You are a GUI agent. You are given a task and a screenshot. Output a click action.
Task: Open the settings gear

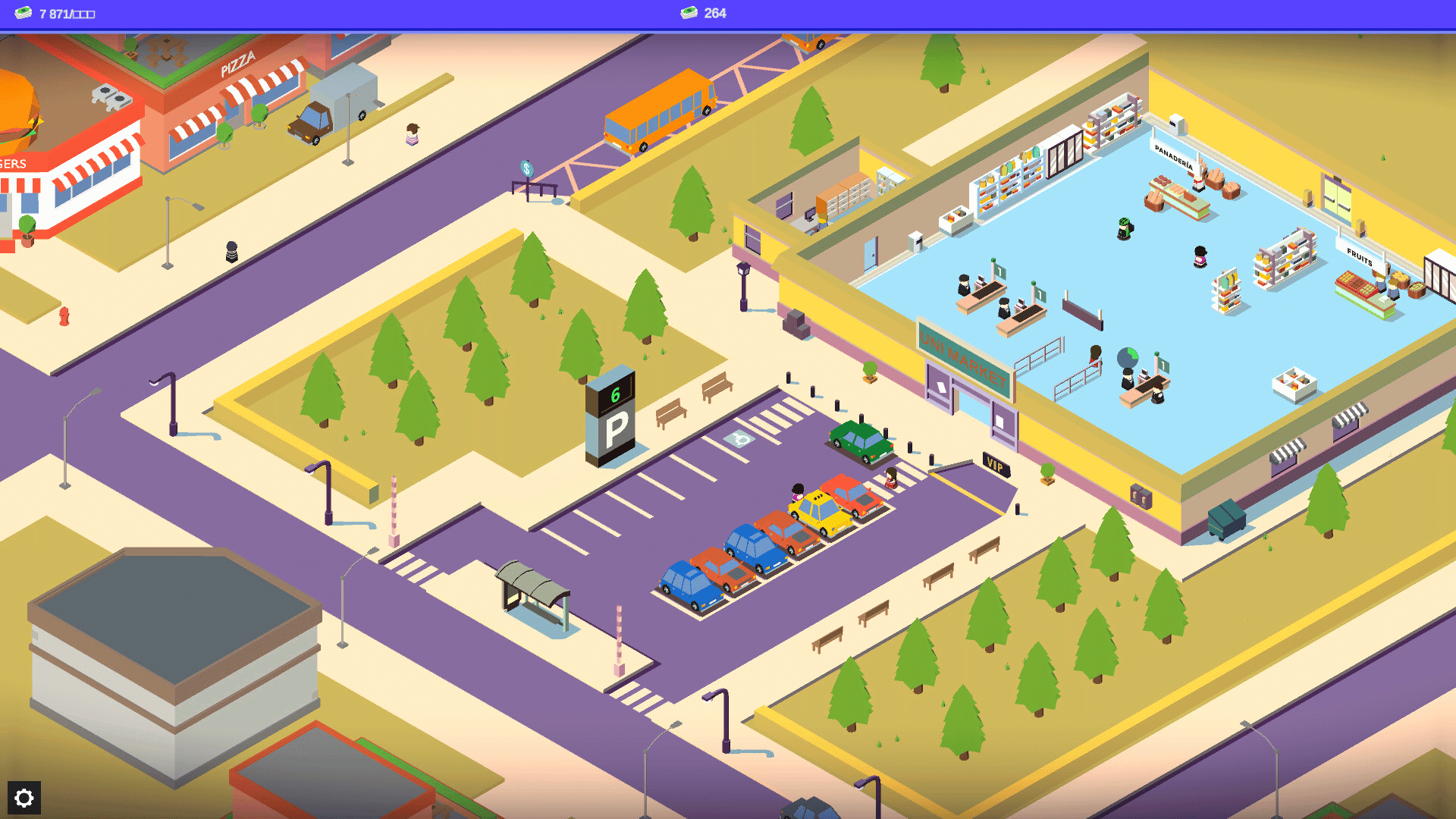(x=24, y=798)
